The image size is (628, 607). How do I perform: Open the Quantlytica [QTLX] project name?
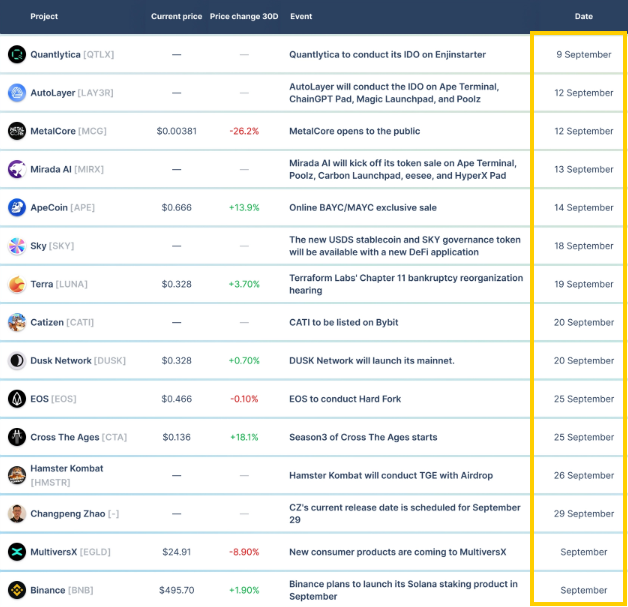click(72, 54)
